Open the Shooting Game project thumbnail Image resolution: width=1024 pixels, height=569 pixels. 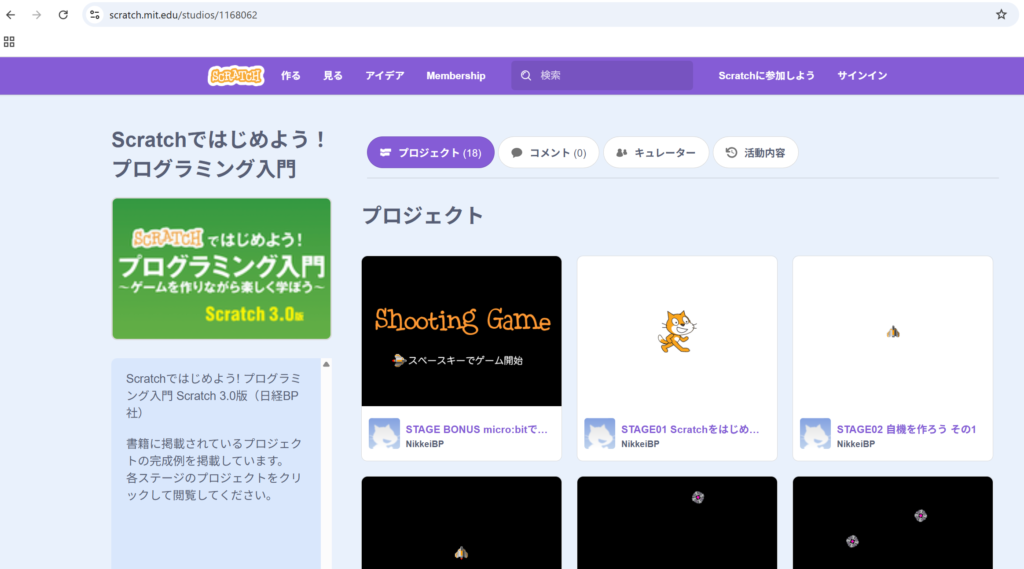461,331
